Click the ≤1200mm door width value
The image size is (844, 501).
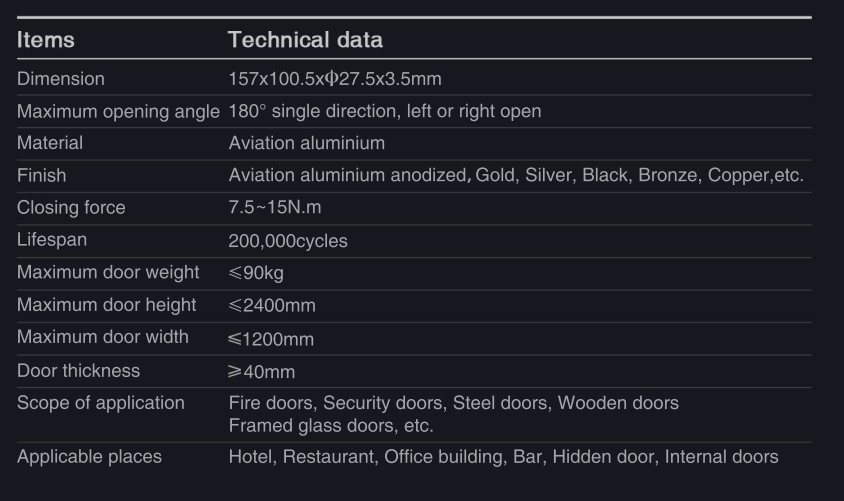(x=271, y=340)
